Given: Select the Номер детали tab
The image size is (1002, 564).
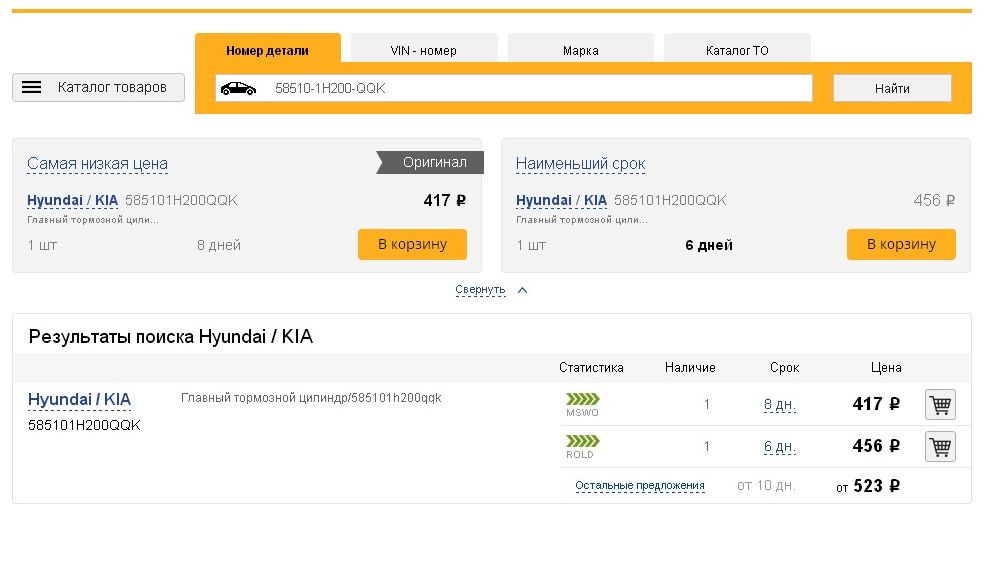Looking at the screenshot, I should tap(267, 50).
